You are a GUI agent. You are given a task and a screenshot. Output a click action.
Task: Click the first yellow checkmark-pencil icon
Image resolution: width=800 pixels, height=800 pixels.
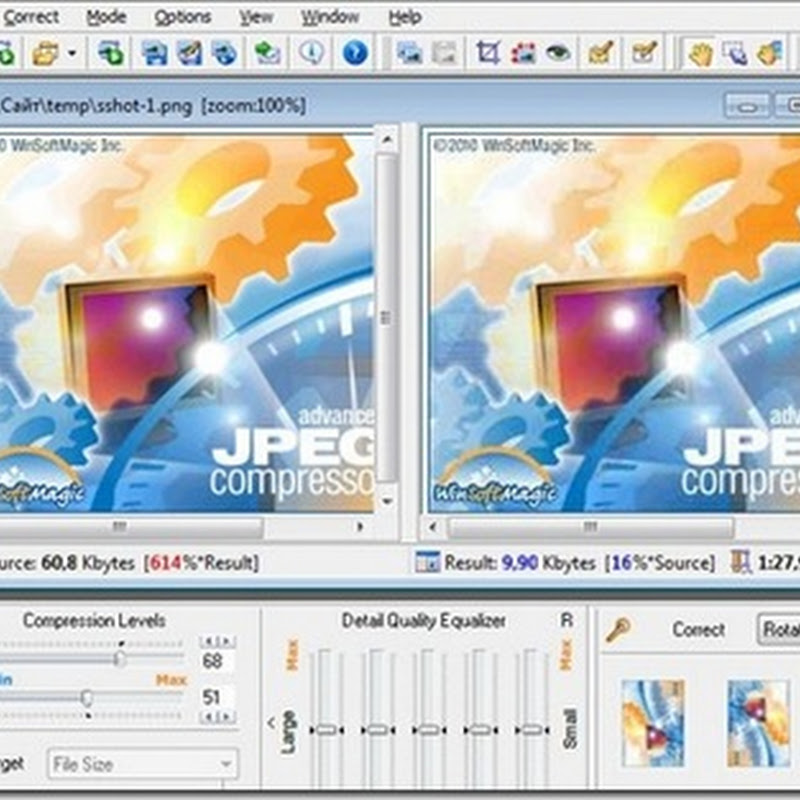[x=601, y=53]
